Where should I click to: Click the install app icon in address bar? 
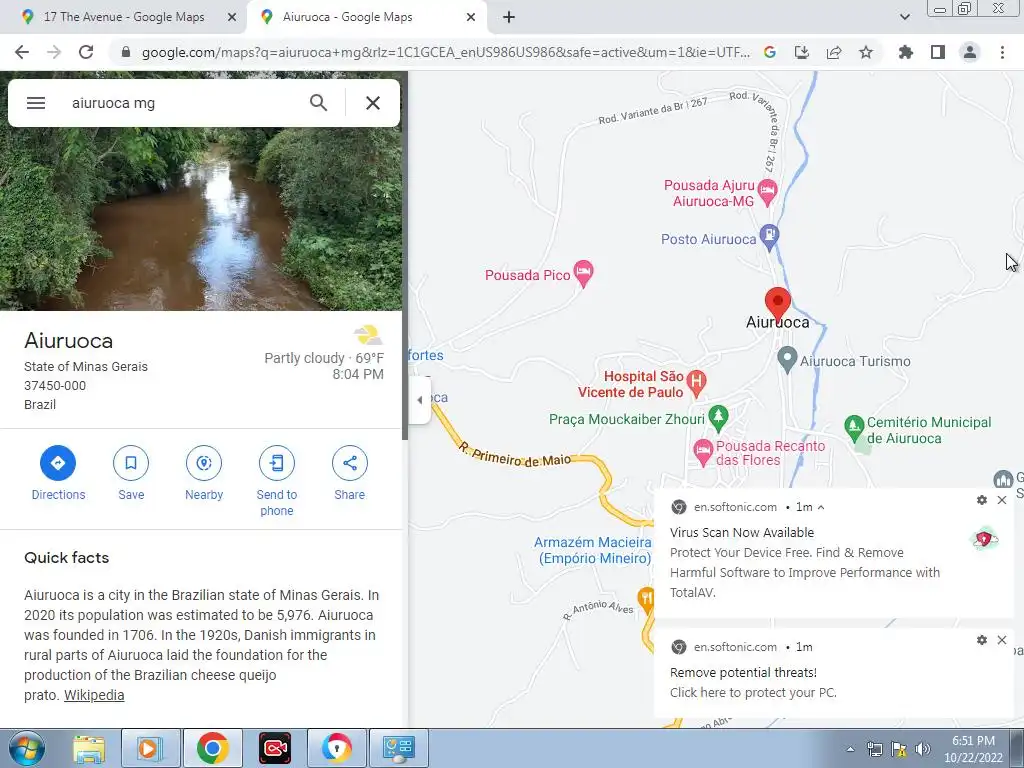pos(802,52)
